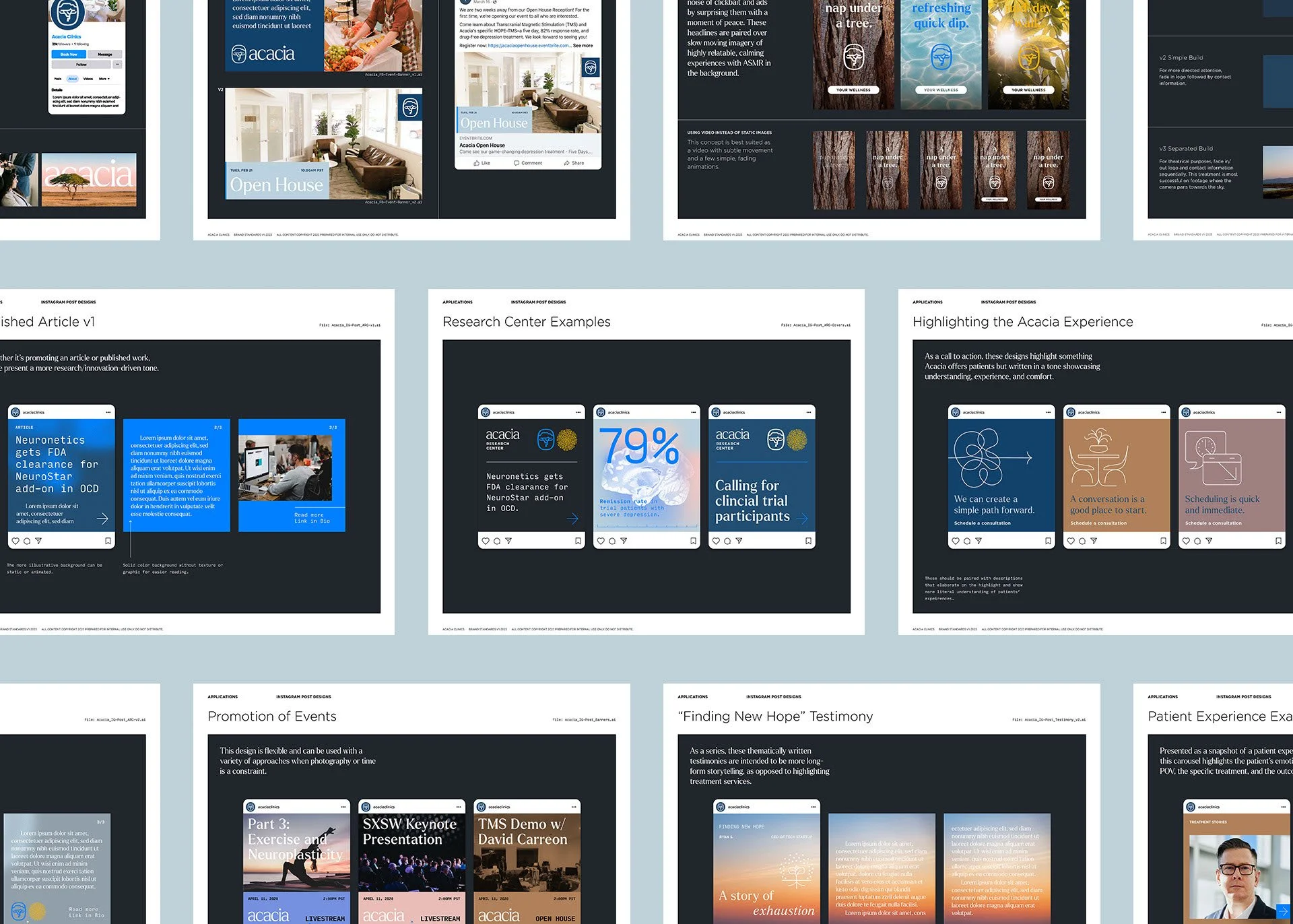Image resolution: width=1293 pixels, height=924 pixels.
Task: Click Comment on Facebook Open House post
Action: (x=527, y=163)
